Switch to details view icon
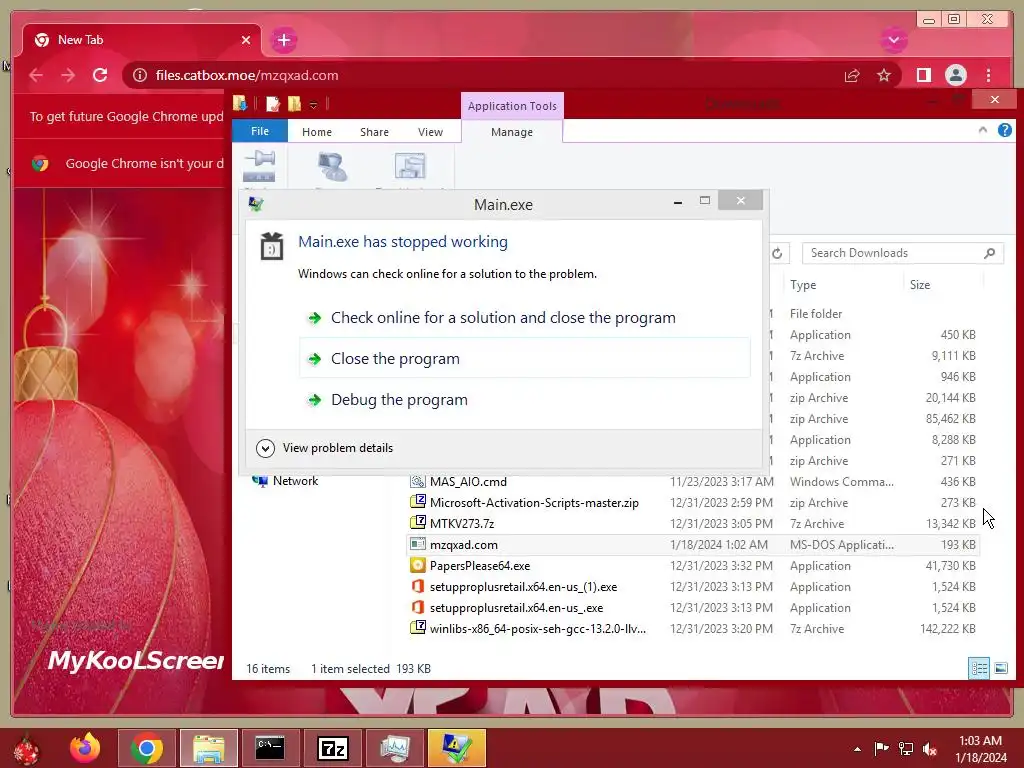Viewport: 1024px width, 768px height. coord(979,668)
